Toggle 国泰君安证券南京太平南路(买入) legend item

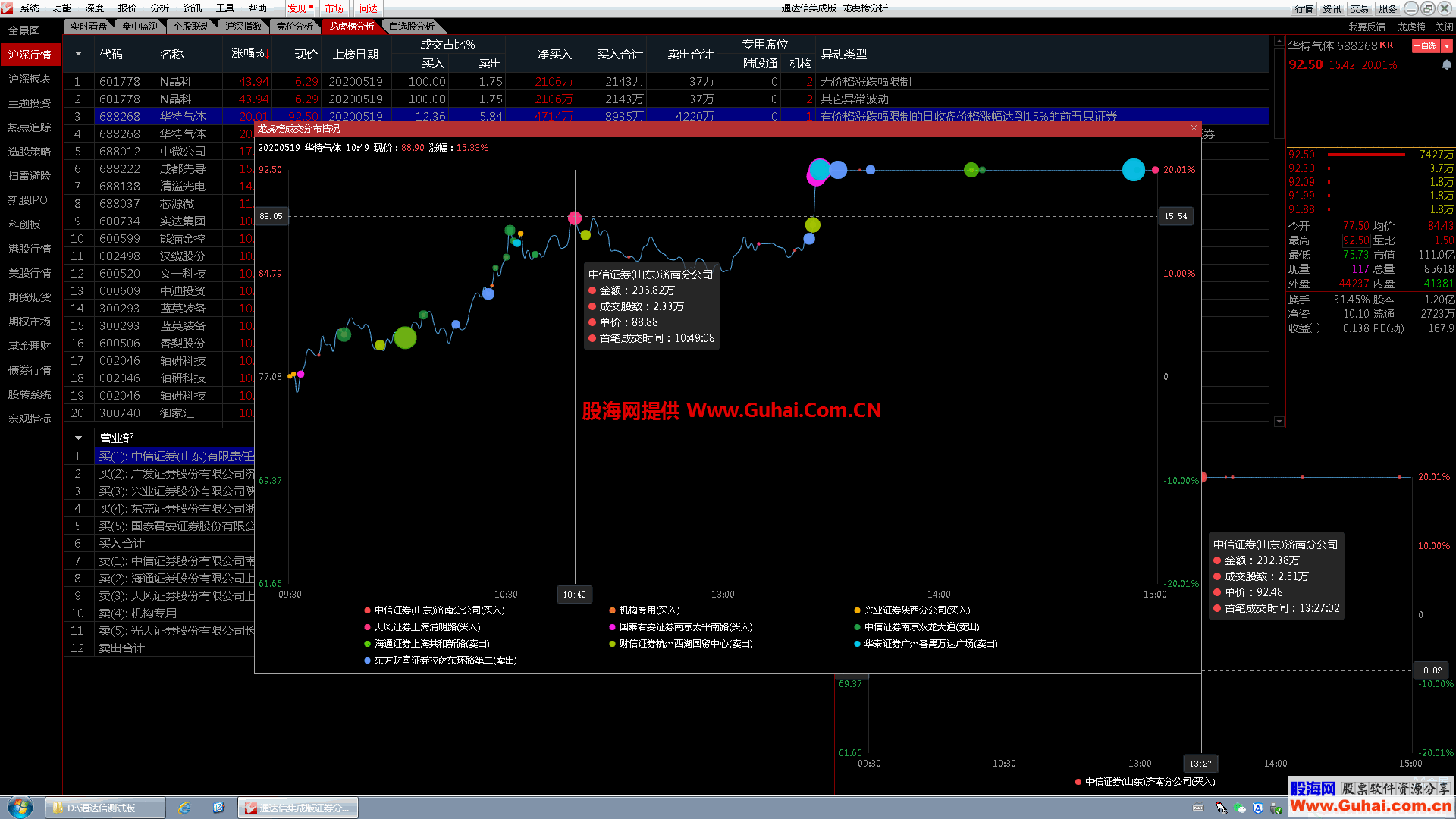coord(681,626)
